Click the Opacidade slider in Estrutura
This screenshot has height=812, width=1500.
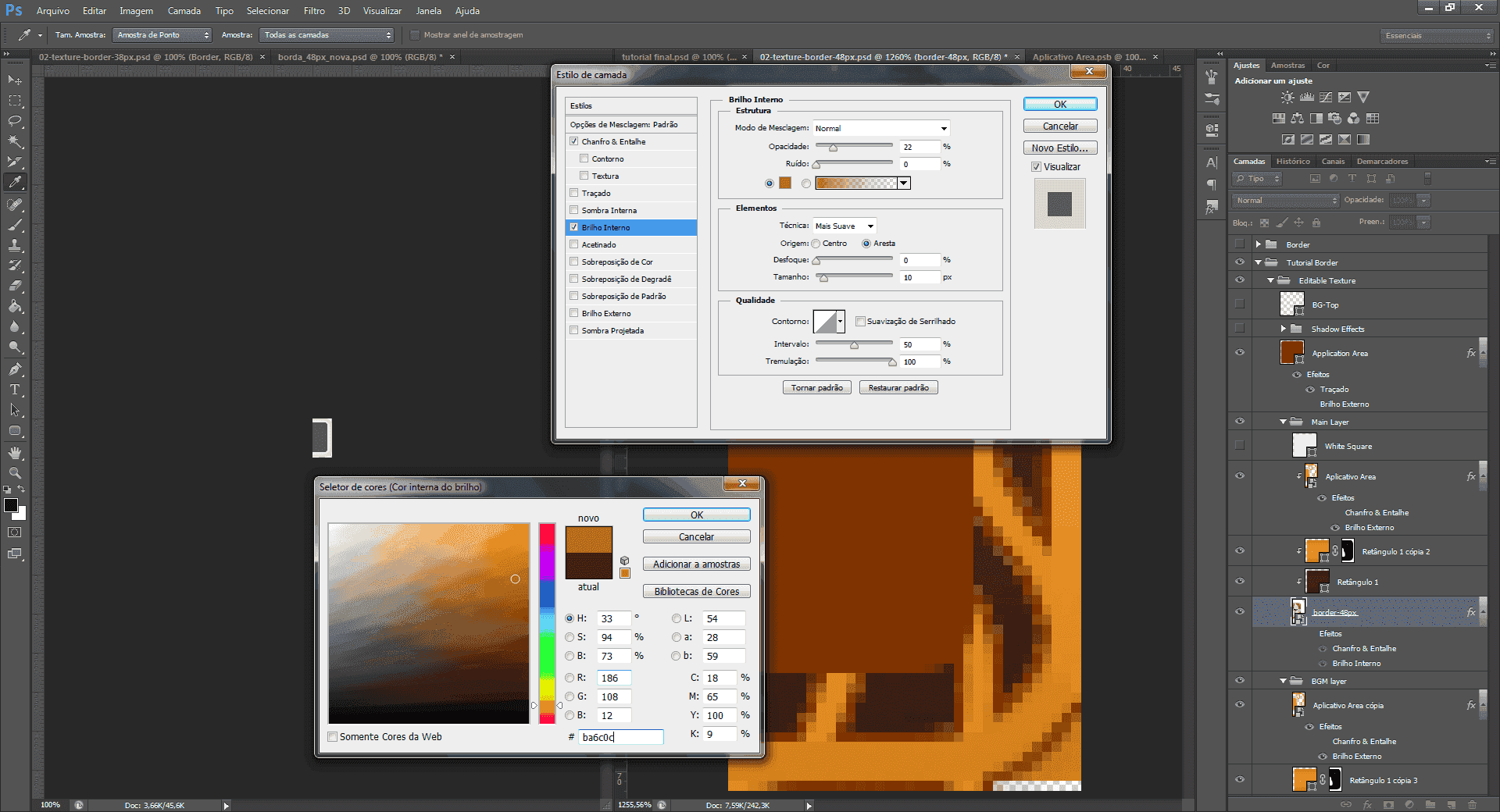[x=854, y=146]
